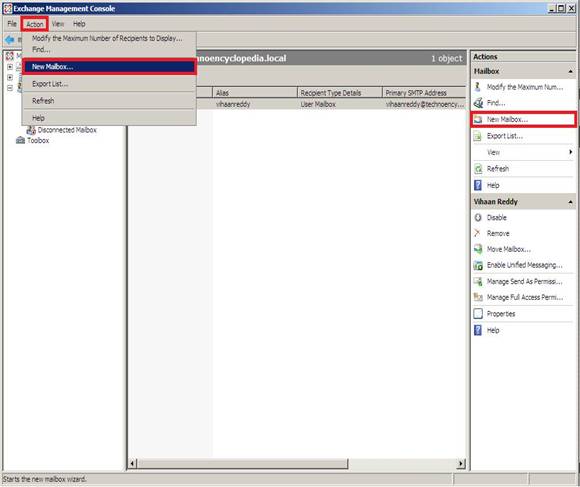Expand the first collapsed tree node
This screenshot has height=487, width=580.
[x=10, y=67]
